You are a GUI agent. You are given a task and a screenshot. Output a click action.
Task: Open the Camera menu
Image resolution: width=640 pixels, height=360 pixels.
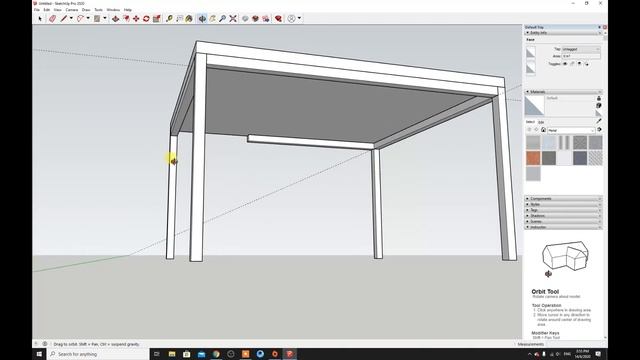tap(71, 10)
